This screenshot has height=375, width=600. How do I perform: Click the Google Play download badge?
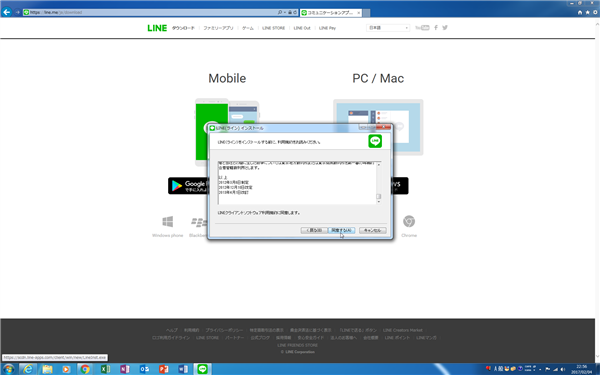point(188,186)
